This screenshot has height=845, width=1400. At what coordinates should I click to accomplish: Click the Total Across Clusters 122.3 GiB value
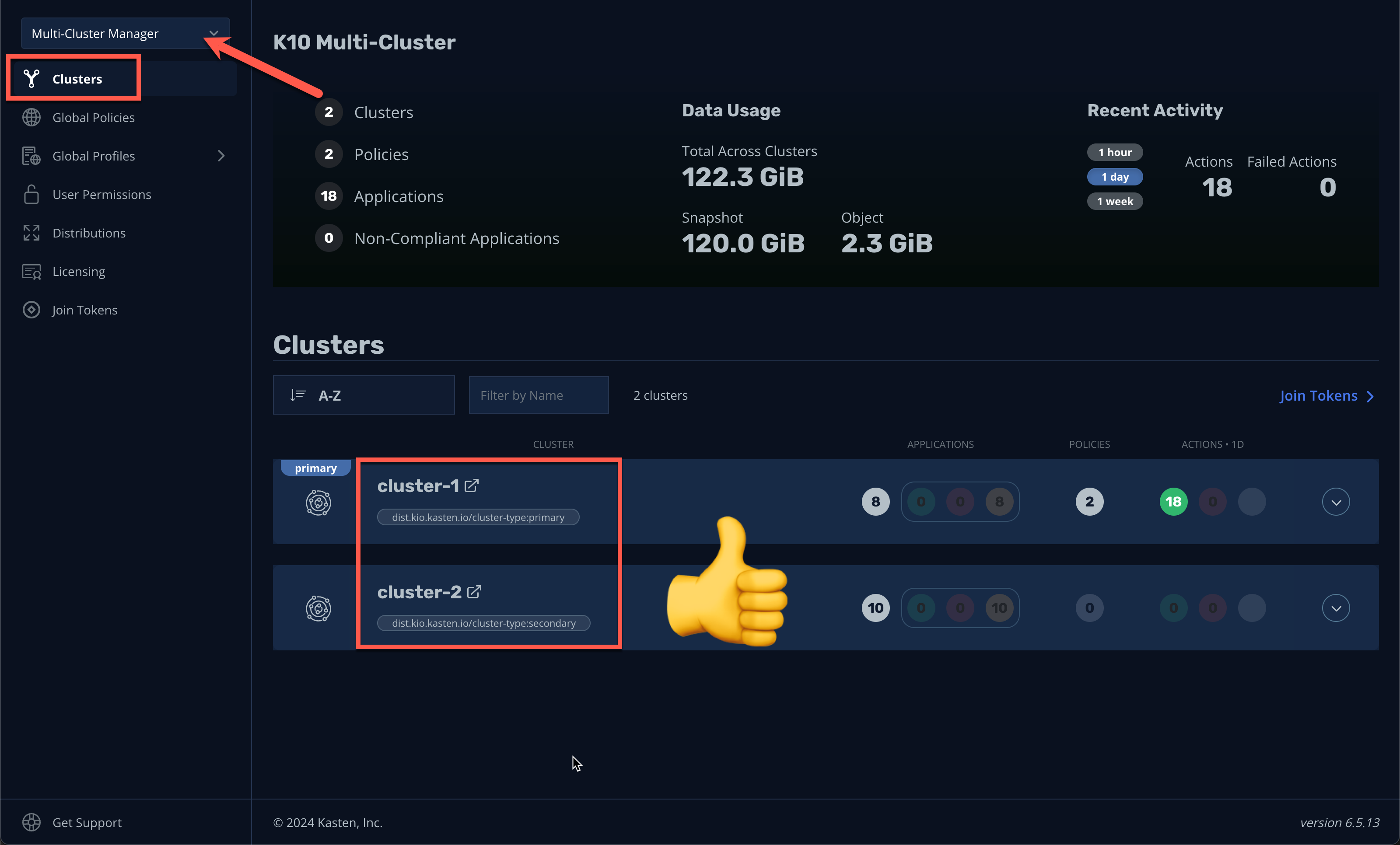pyautogui.click(x=742, y=177)
